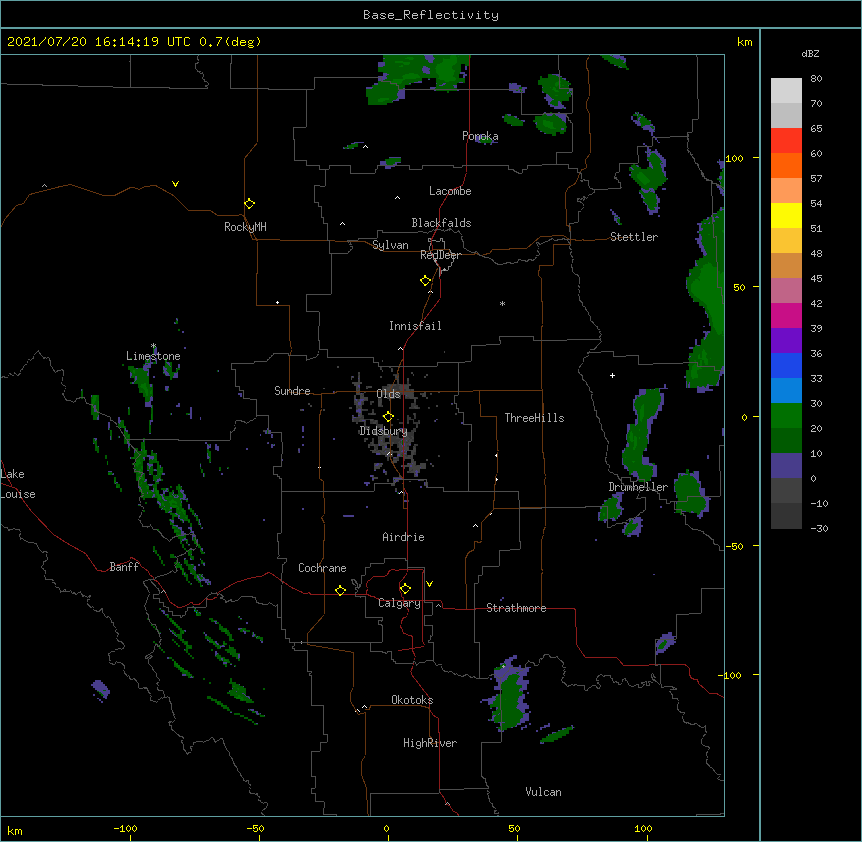
Task: Click the bright green 30-20 dBZ legend band
Action: [x=786, y=416]
